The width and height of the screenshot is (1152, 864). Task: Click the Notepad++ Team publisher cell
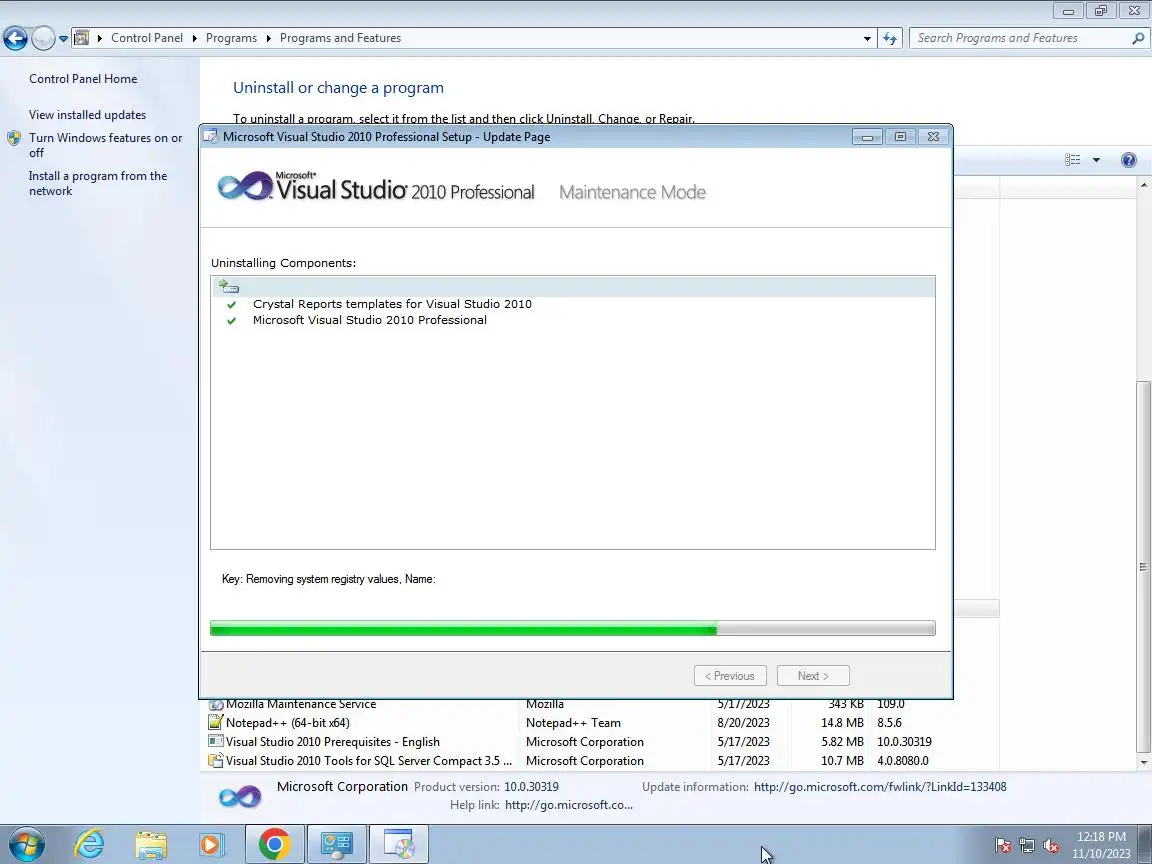pos(573,723)
